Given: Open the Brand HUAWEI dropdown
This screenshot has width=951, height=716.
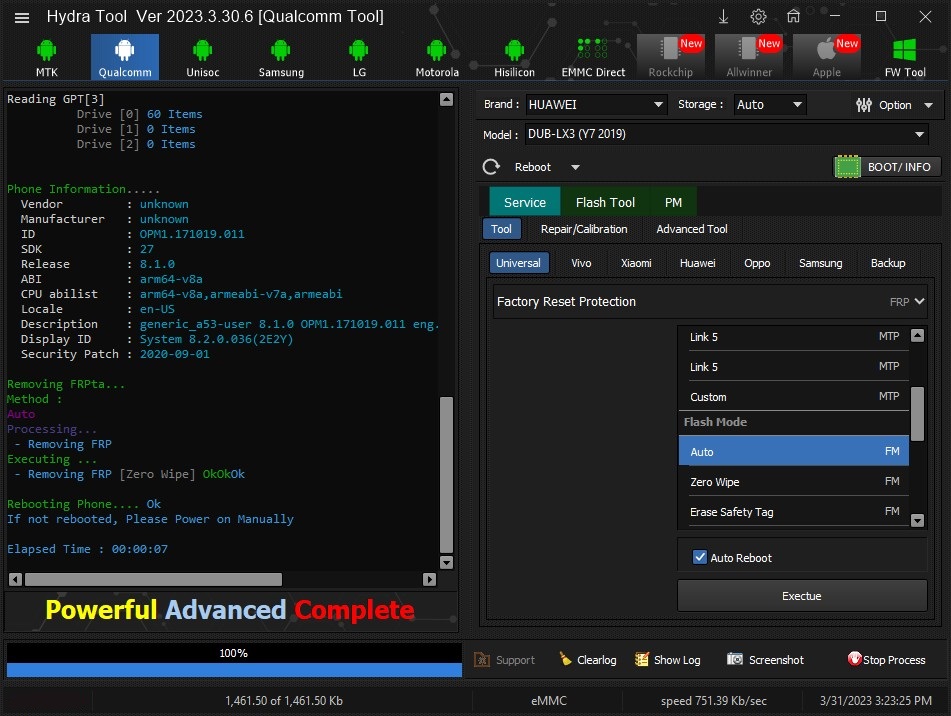Looking at the screenshot, I should click(596, 104).
